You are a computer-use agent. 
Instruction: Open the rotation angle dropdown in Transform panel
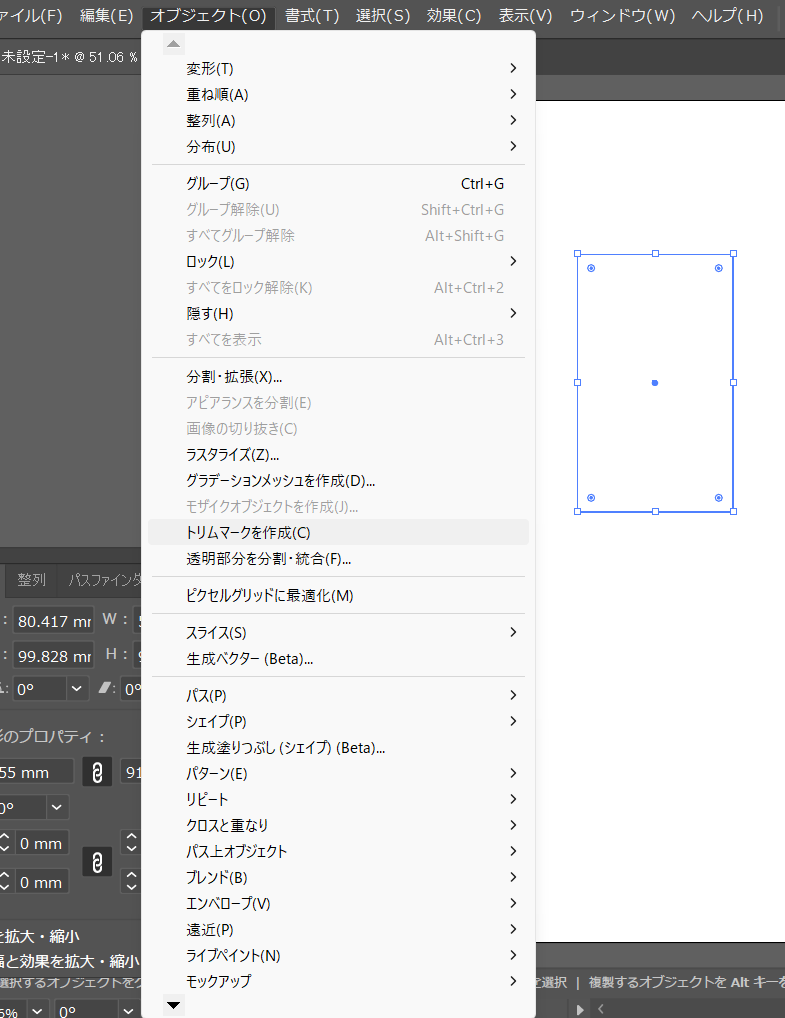(x=78, y=688)
